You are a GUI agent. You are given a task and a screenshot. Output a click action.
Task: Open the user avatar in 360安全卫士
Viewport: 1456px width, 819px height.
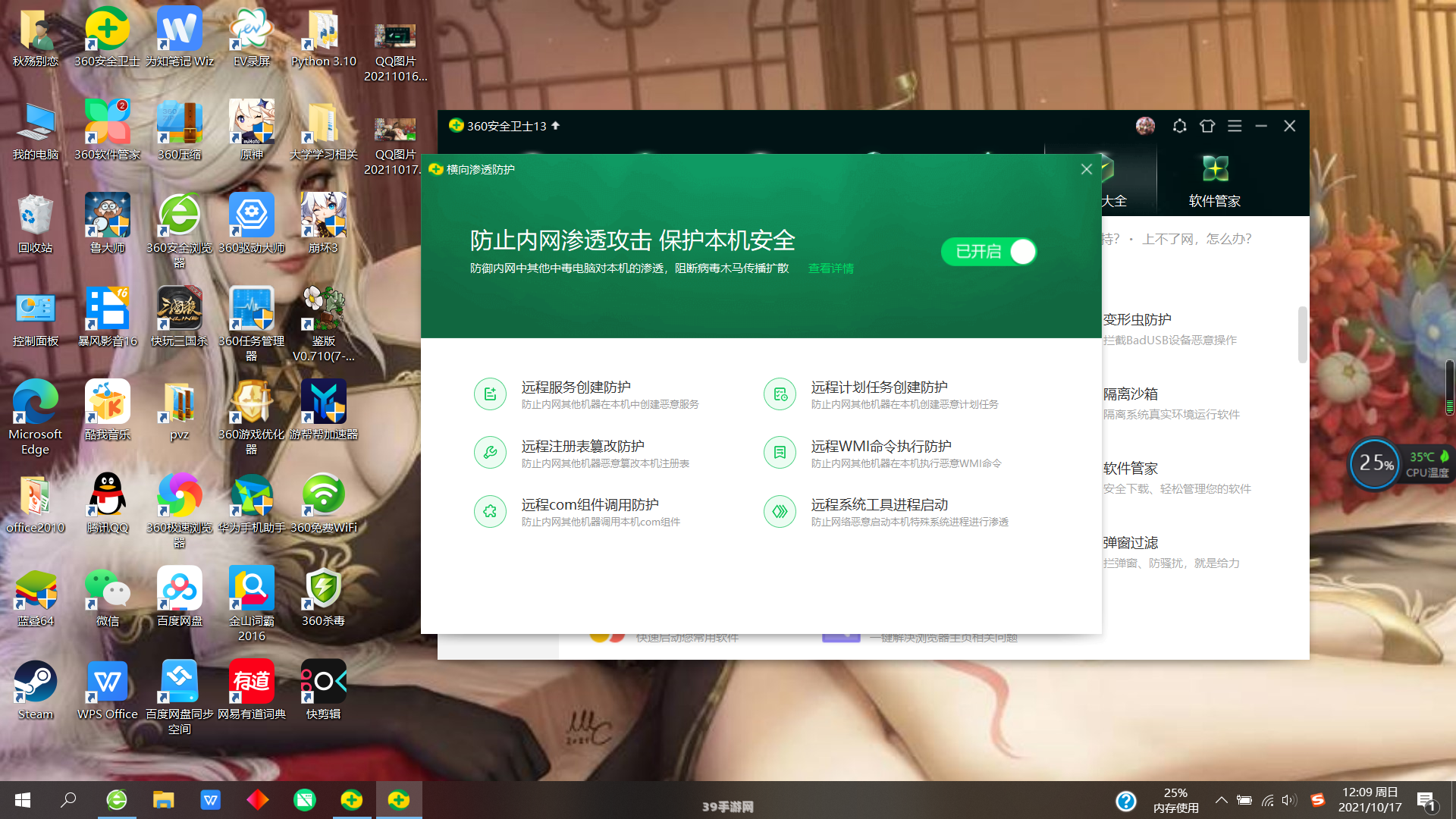(1145, 126)
